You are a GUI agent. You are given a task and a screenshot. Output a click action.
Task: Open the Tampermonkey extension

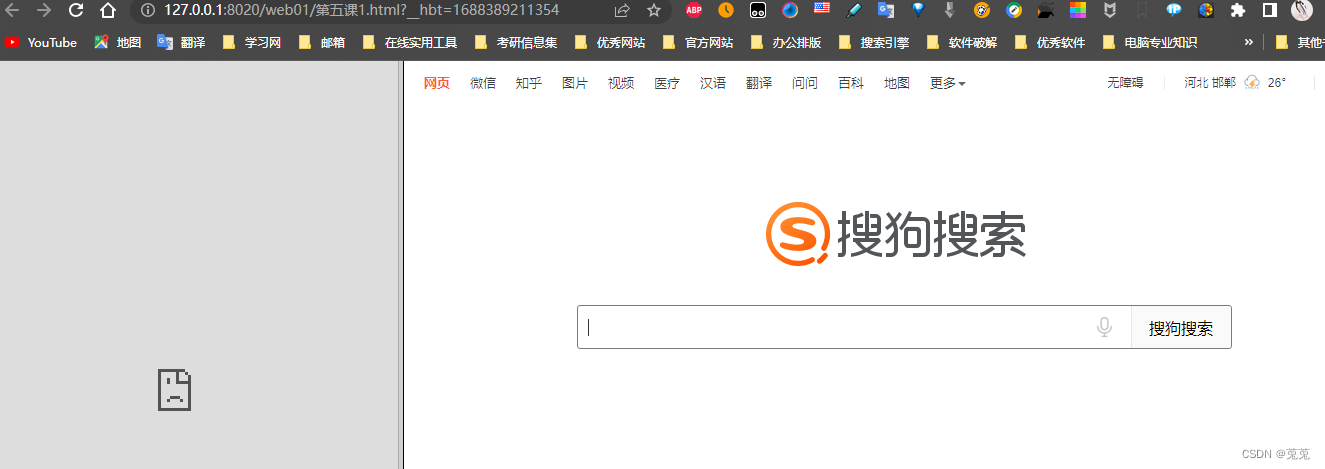point(758,10)
